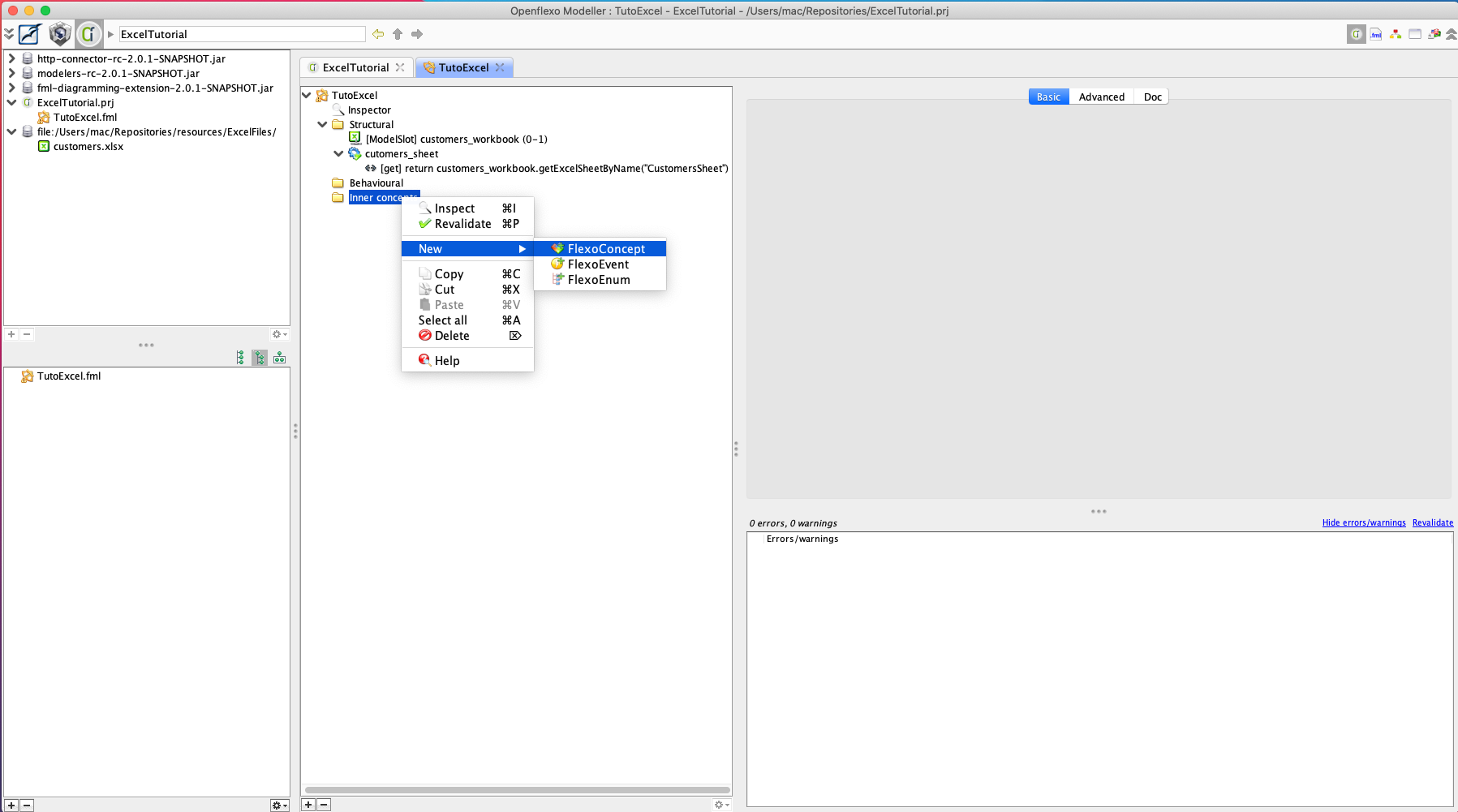Open the gear dropdown under the resources tree
Viewport: 1458px width, 812px height.
279,334
